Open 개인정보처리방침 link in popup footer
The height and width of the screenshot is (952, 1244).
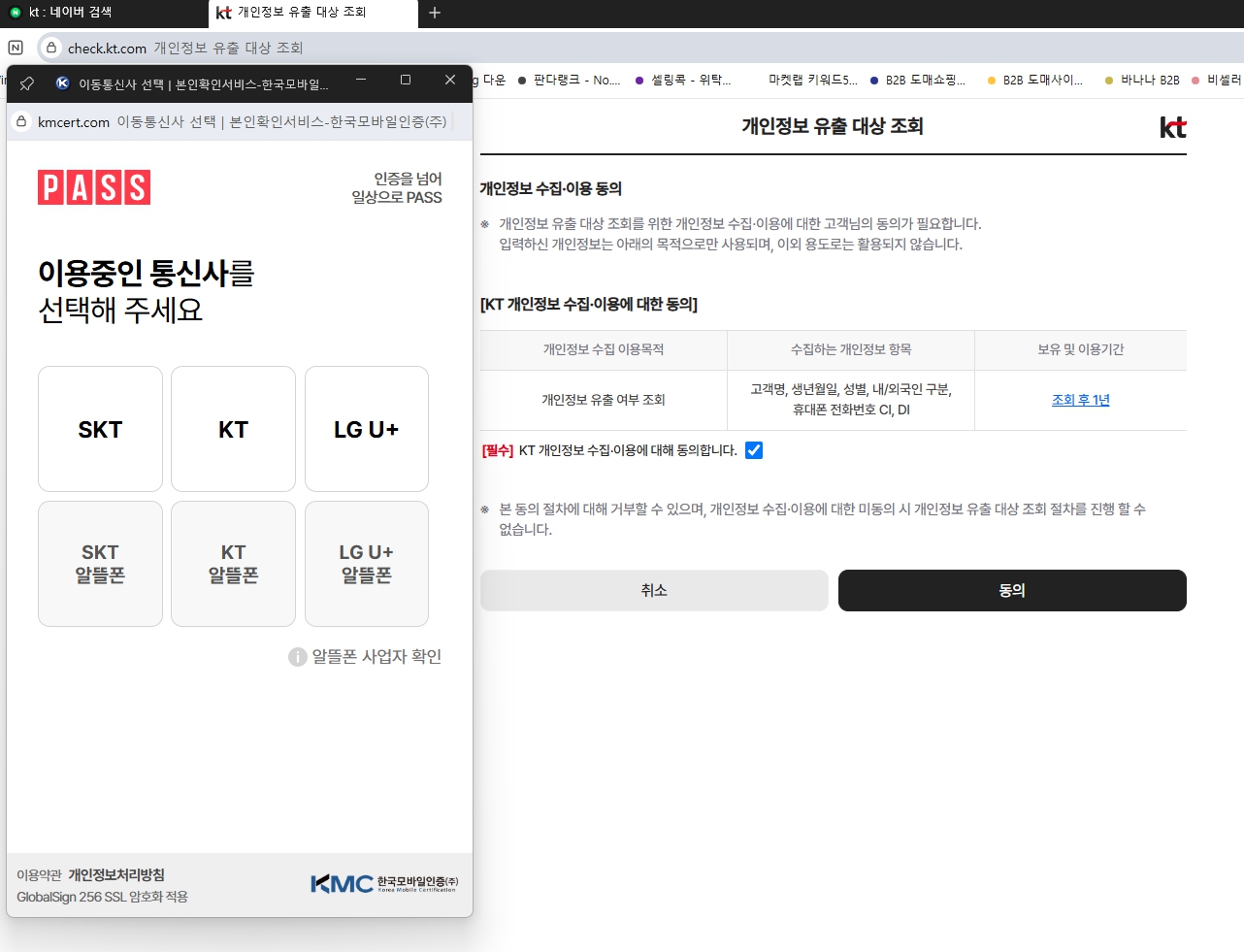[116, 875]
